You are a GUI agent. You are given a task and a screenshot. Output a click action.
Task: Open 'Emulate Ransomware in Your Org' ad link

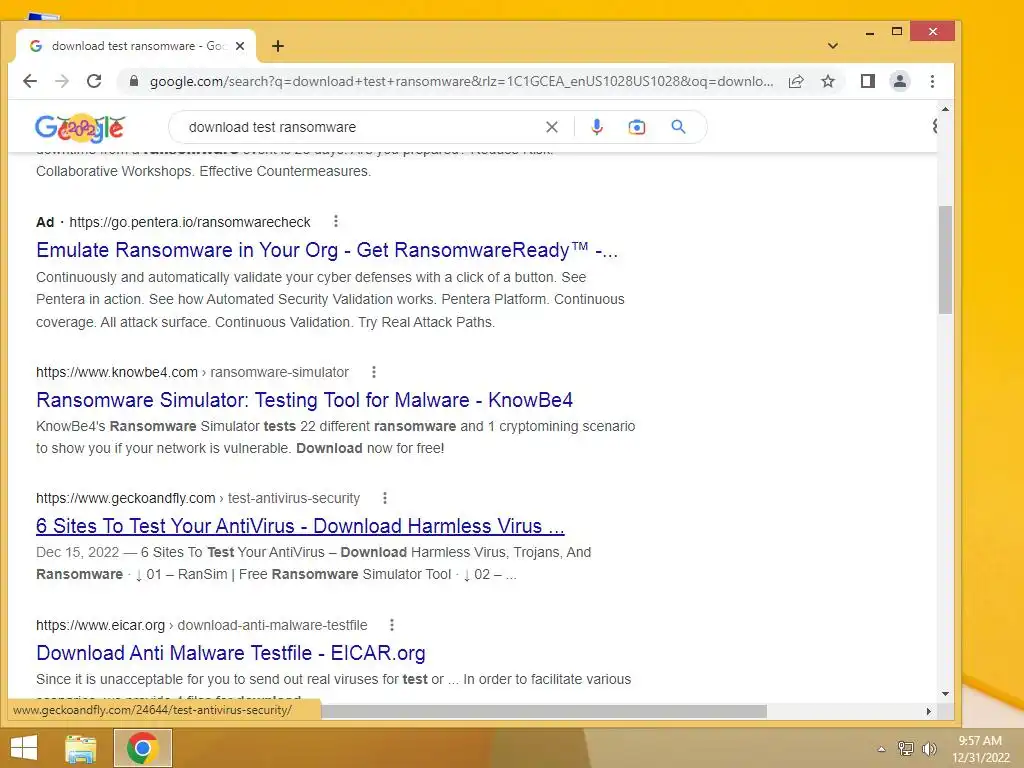point(327,250)
